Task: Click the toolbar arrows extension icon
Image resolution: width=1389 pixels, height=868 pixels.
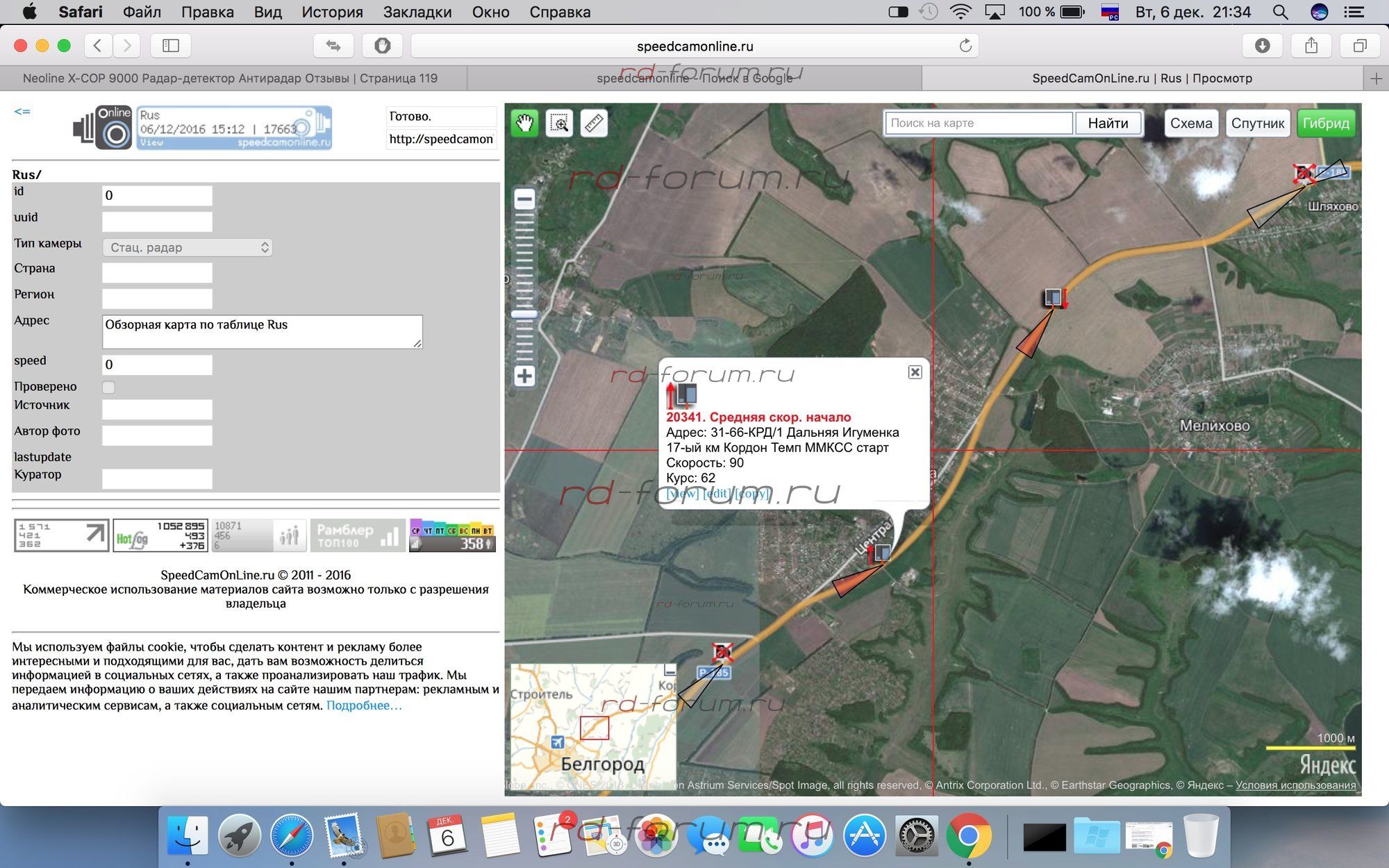Action: 333,46
